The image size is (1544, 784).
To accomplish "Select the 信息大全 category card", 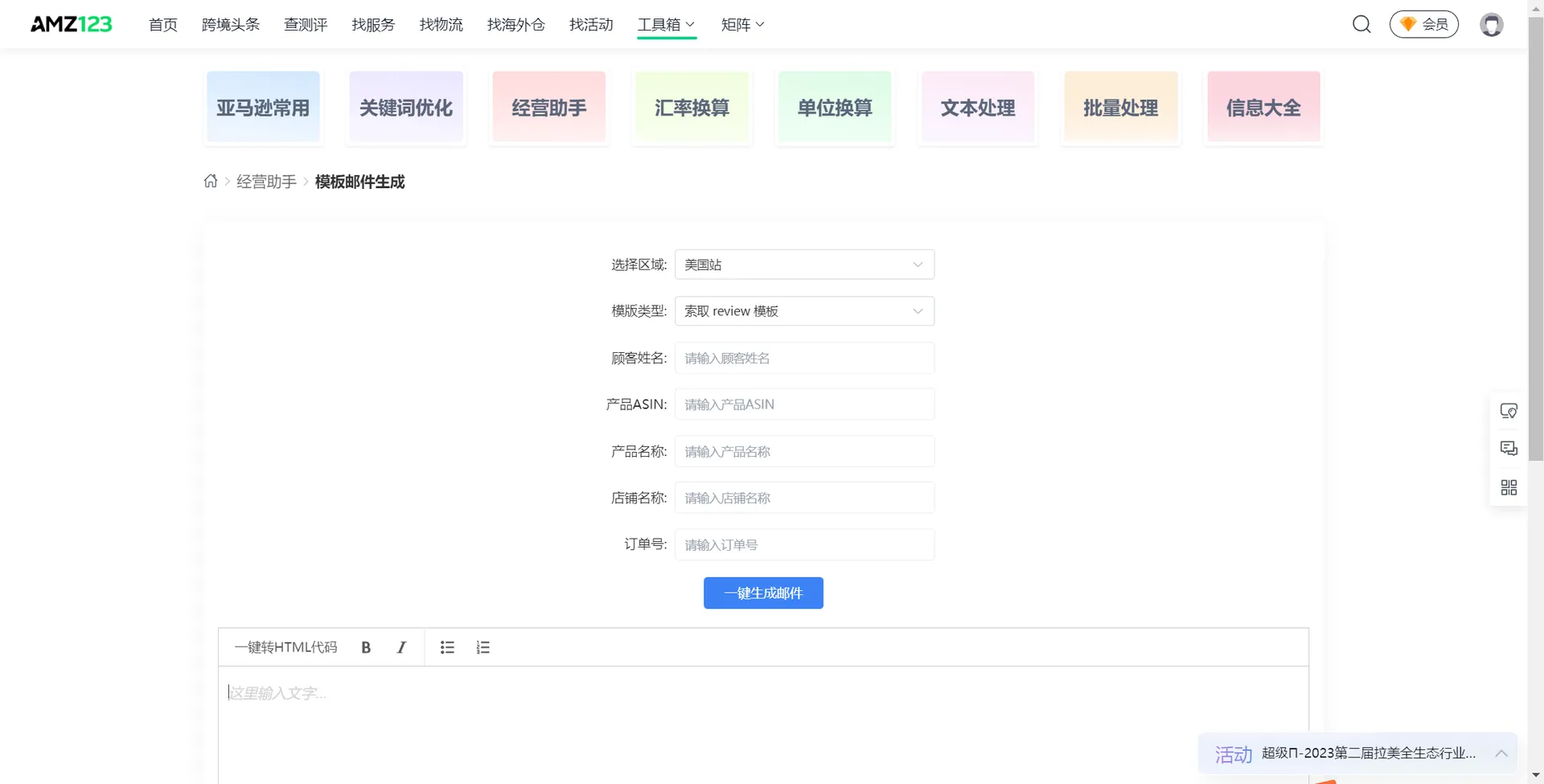I will point(1263,107).
